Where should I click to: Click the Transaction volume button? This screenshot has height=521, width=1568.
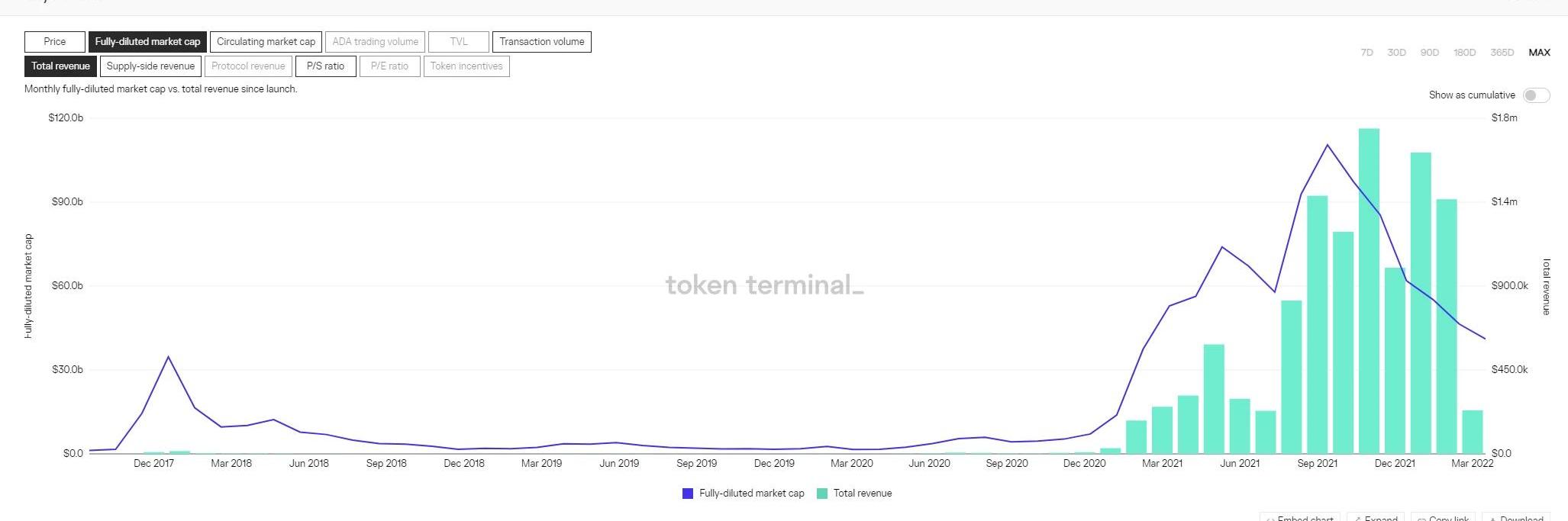pos(541,42)
